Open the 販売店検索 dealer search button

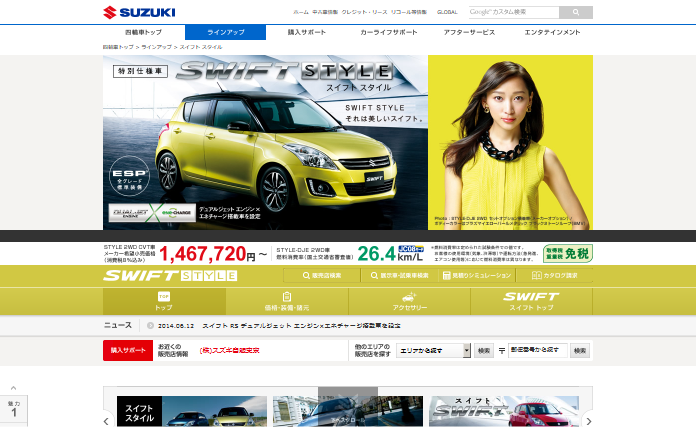coord(322,276)
